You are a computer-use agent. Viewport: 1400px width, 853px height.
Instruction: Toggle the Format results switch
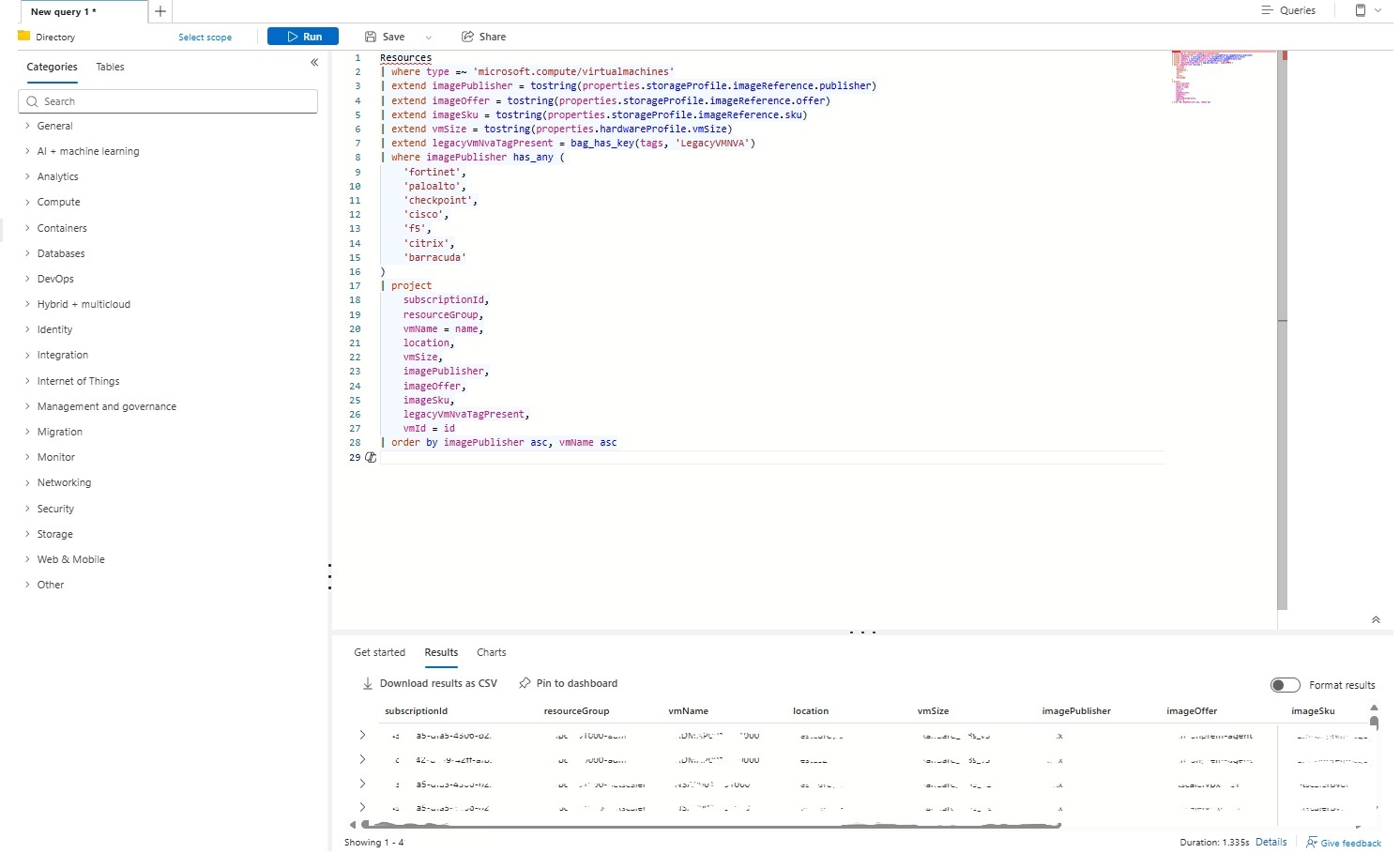pos(1286,685)
